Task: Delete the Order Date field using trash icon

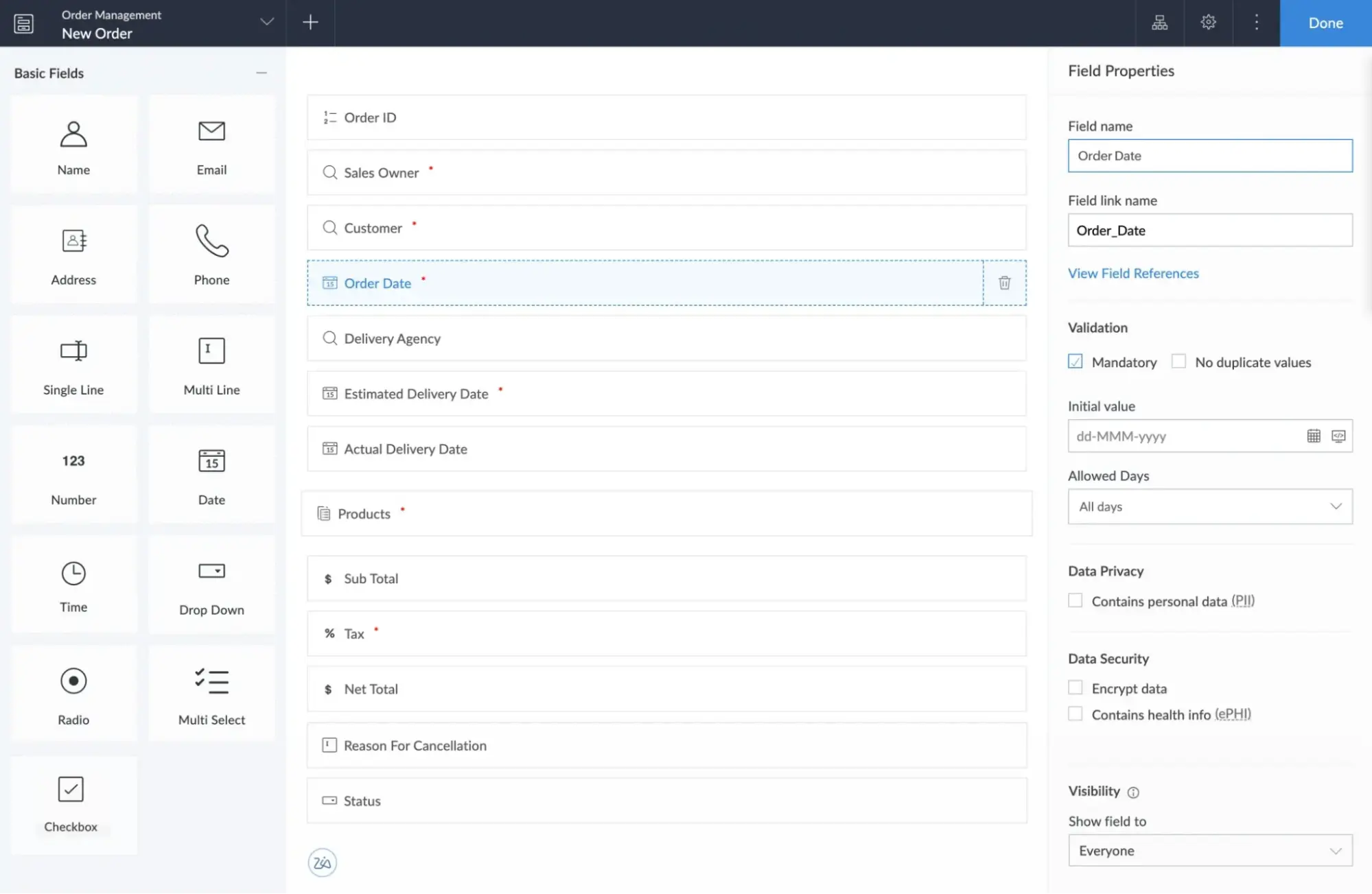Action: (x=1004, y=283)
